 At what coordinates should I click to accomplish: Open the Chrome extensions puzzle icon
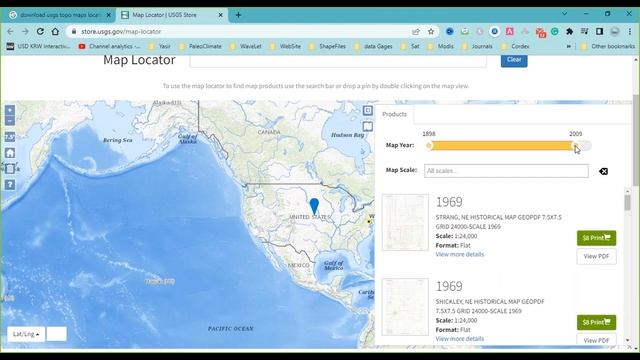click(569, 31)
